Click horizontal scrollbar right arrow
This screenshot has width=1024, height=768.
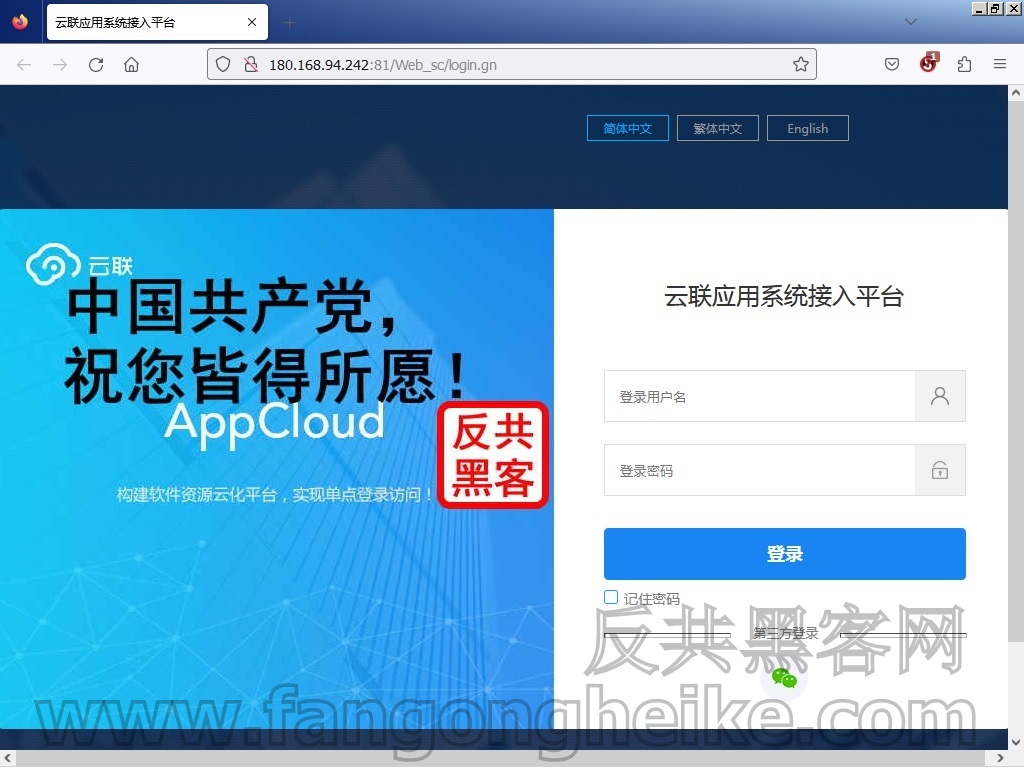tap(1000, 758)
